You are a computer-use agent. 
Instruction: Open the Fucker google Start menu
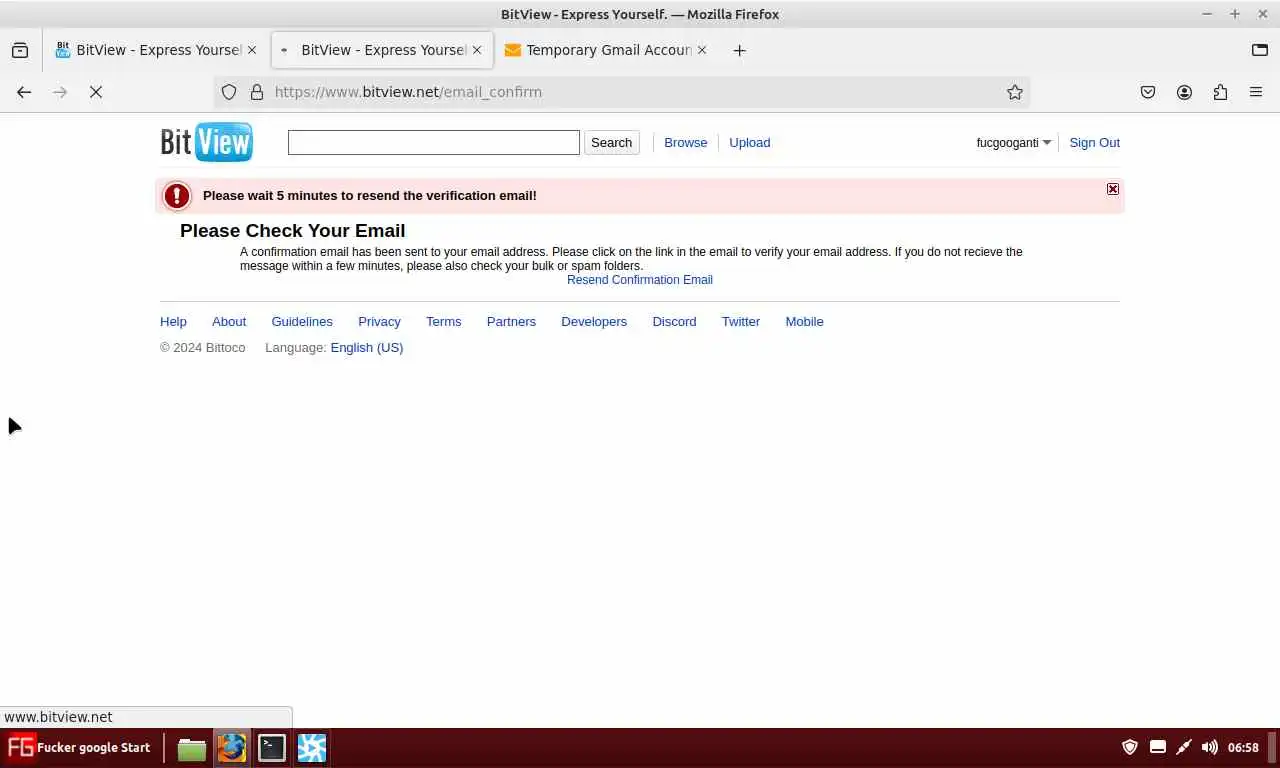pos(80,747)
